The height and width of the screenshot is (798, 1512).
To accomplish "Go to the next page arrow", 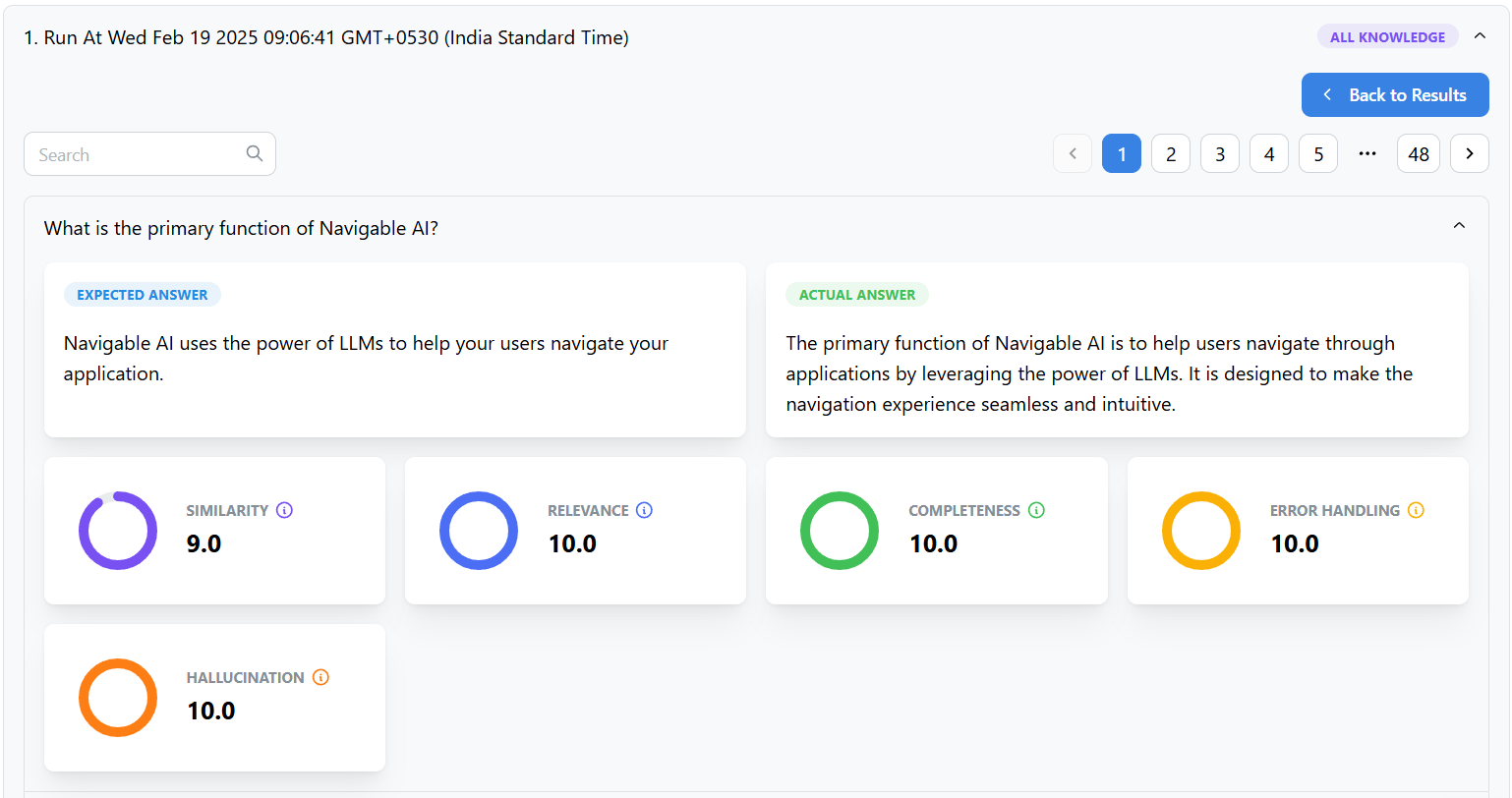I will pyautogui.click(x=1470, y=154).
